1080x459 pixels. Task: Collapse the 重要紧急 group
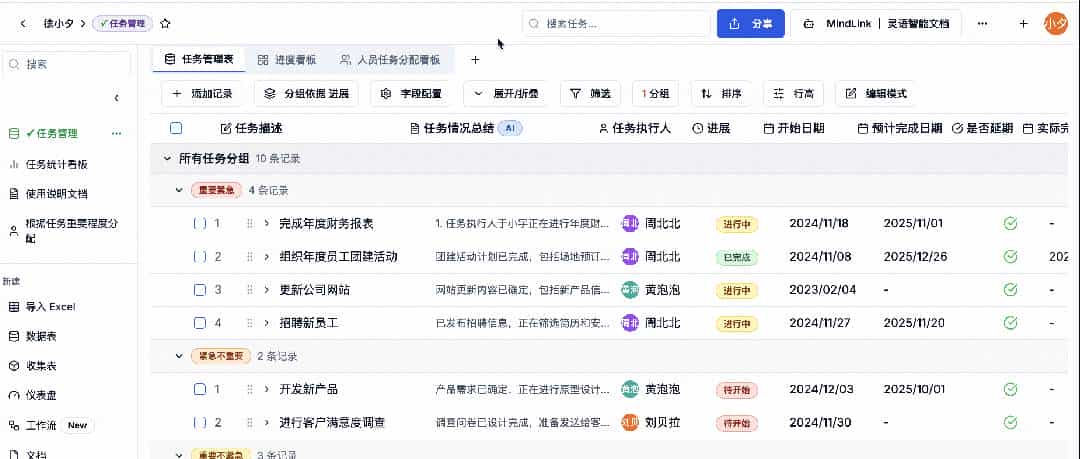[x=179, y=190]
